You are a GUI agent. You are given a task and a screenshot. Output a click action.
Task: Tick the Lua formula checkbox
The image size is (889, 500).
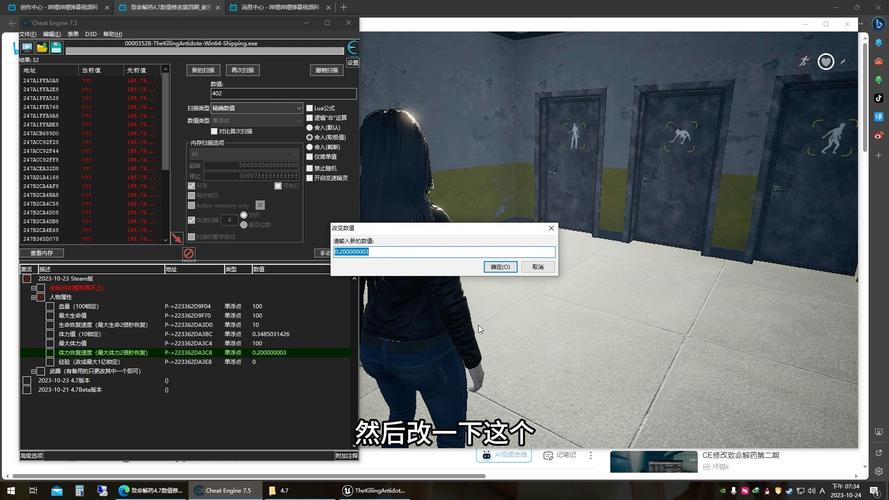click(310, 108)
